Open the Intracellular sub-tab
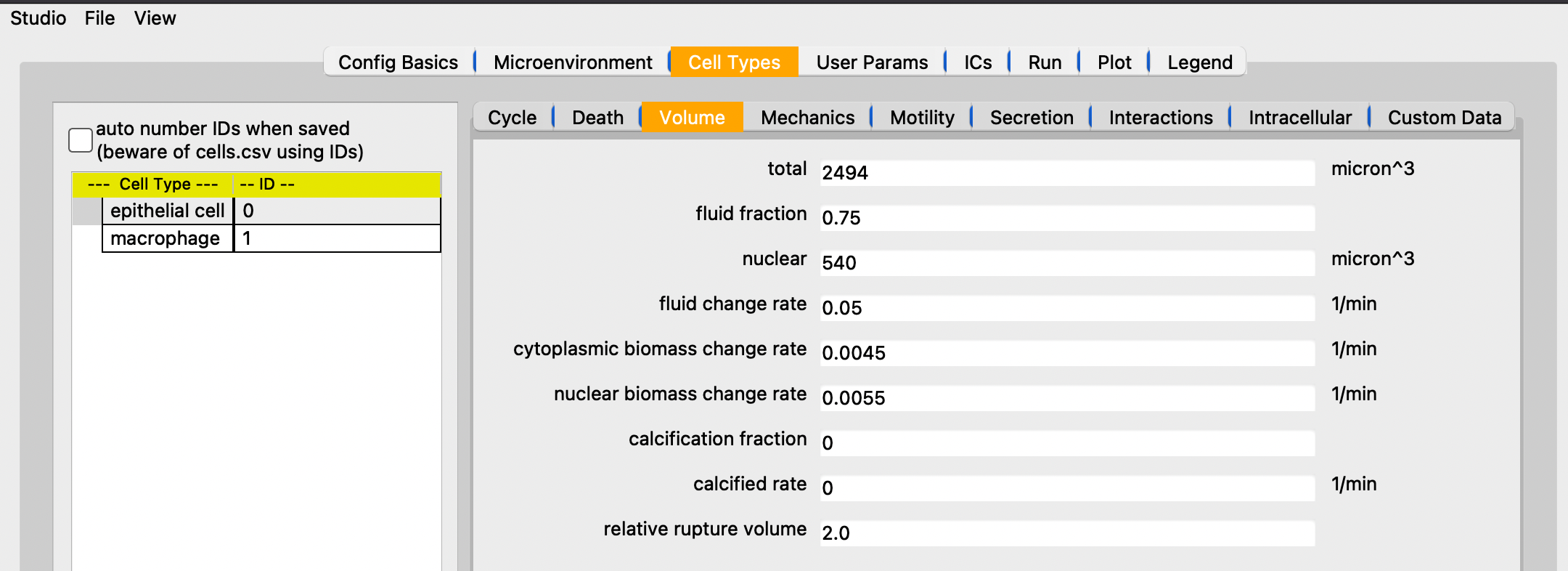This screenshot has height=571, width=1568. [1300, 118]
